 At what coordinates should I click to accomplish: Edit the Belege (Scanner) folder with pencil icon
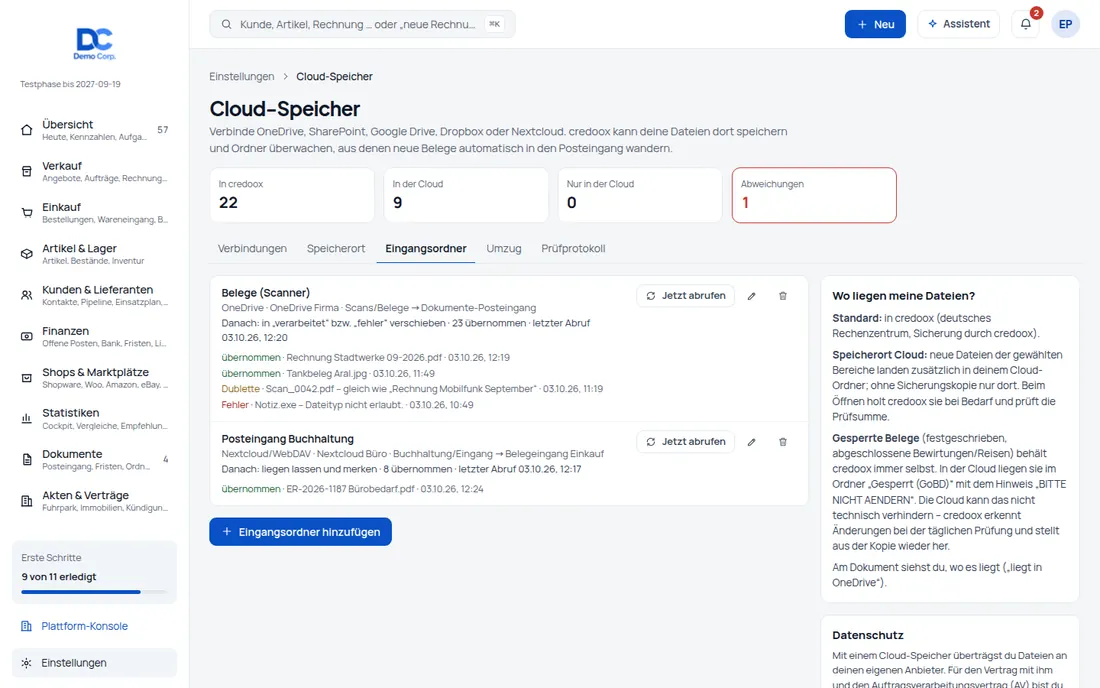click(751, 296)
